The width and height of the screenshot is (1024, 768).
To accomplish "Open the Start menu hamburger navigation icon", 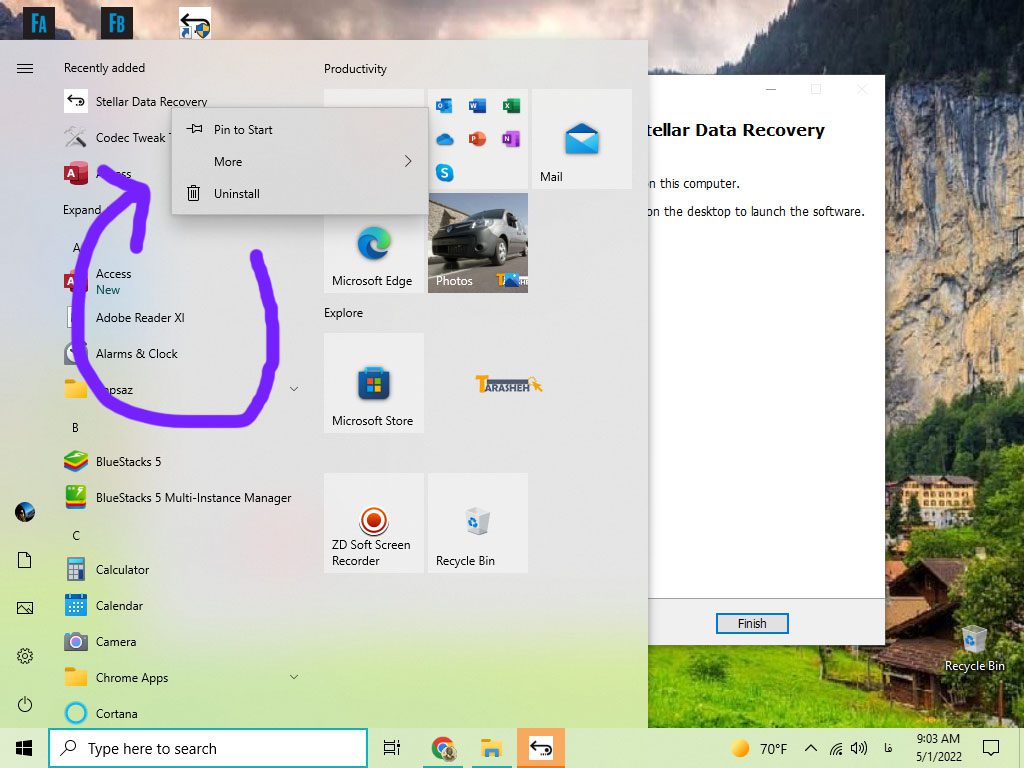I will point(25,69).
